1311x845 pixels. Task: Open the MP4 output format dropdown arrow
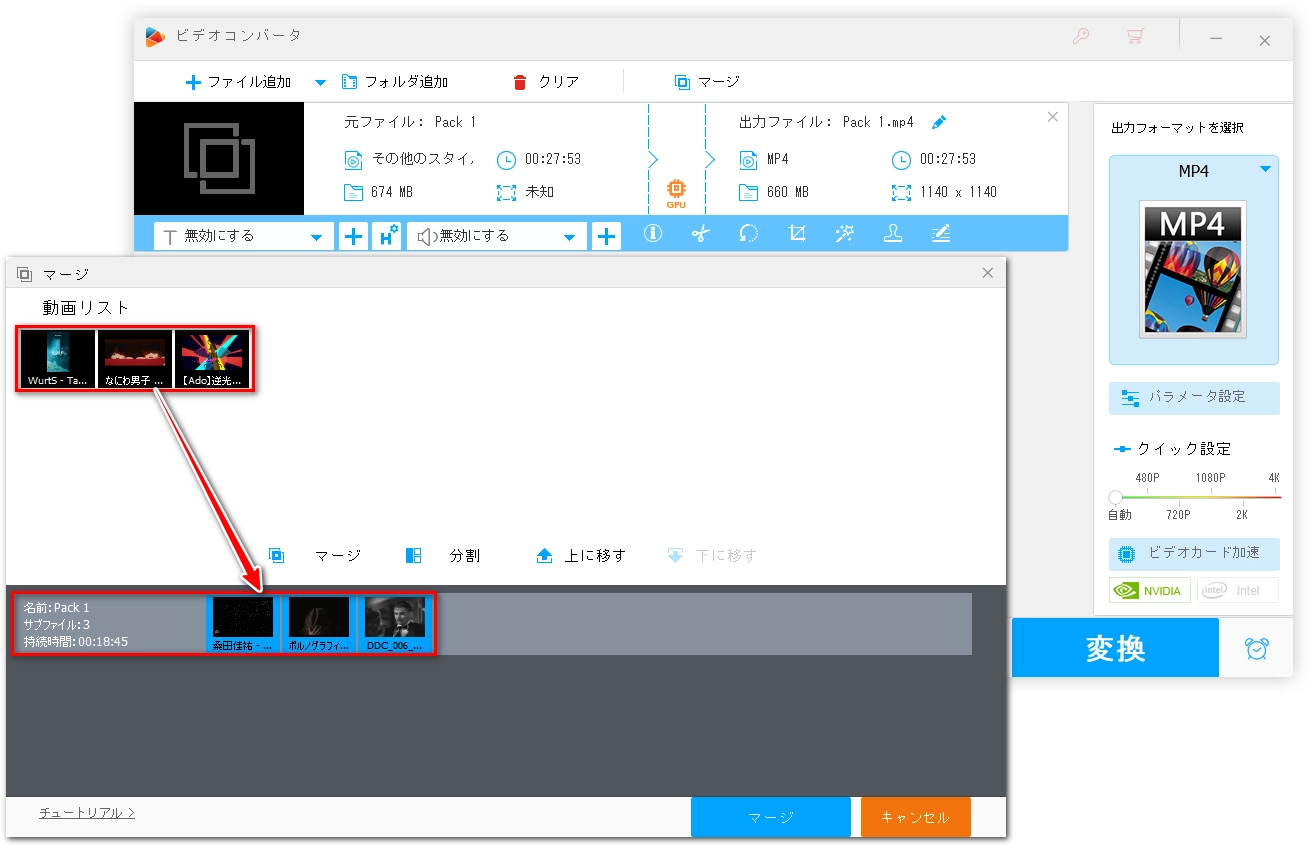click(x=1265, y=169)
